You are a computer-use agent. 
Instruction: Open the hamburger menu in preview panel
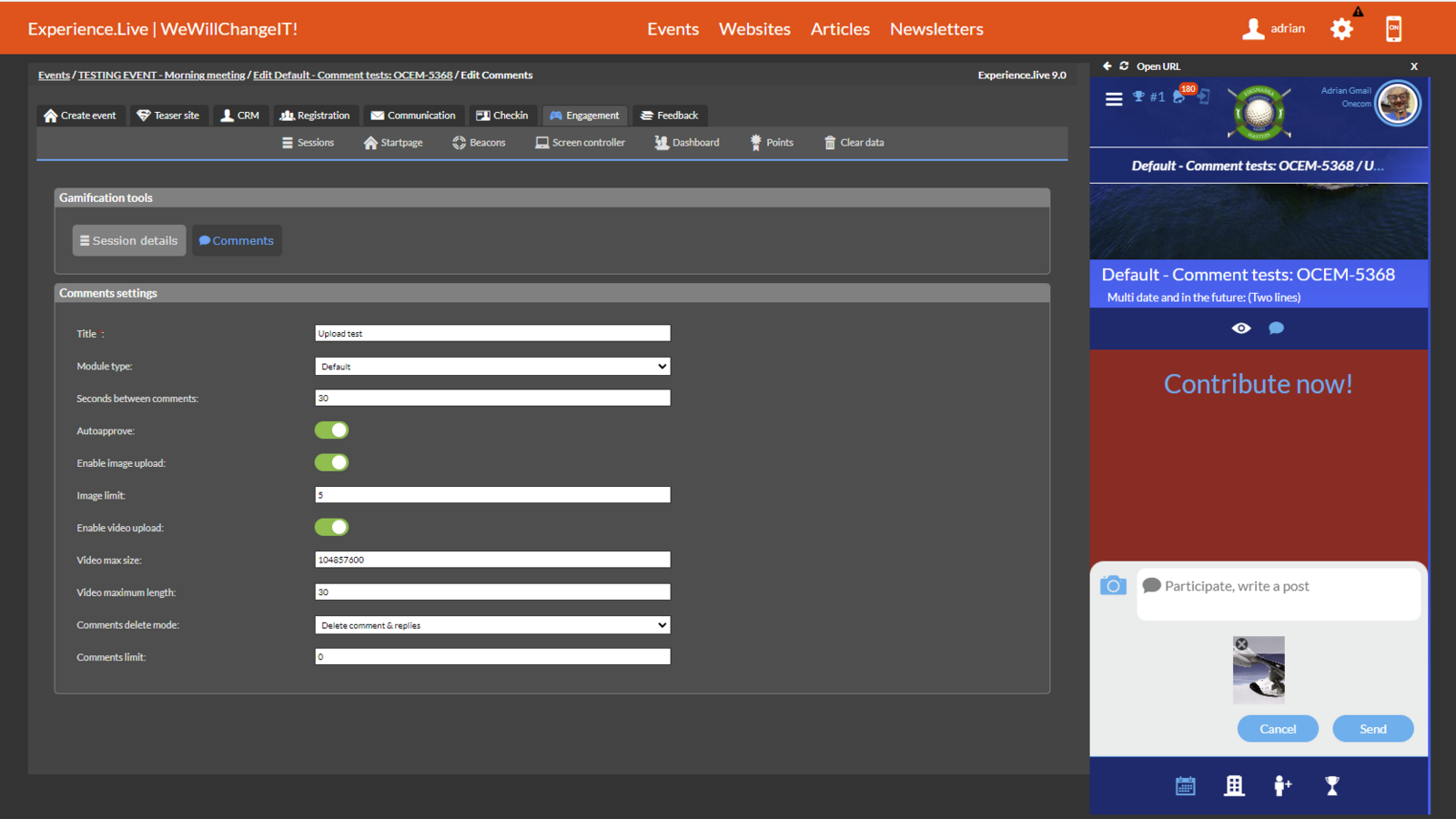click(x=1114, y=99)
